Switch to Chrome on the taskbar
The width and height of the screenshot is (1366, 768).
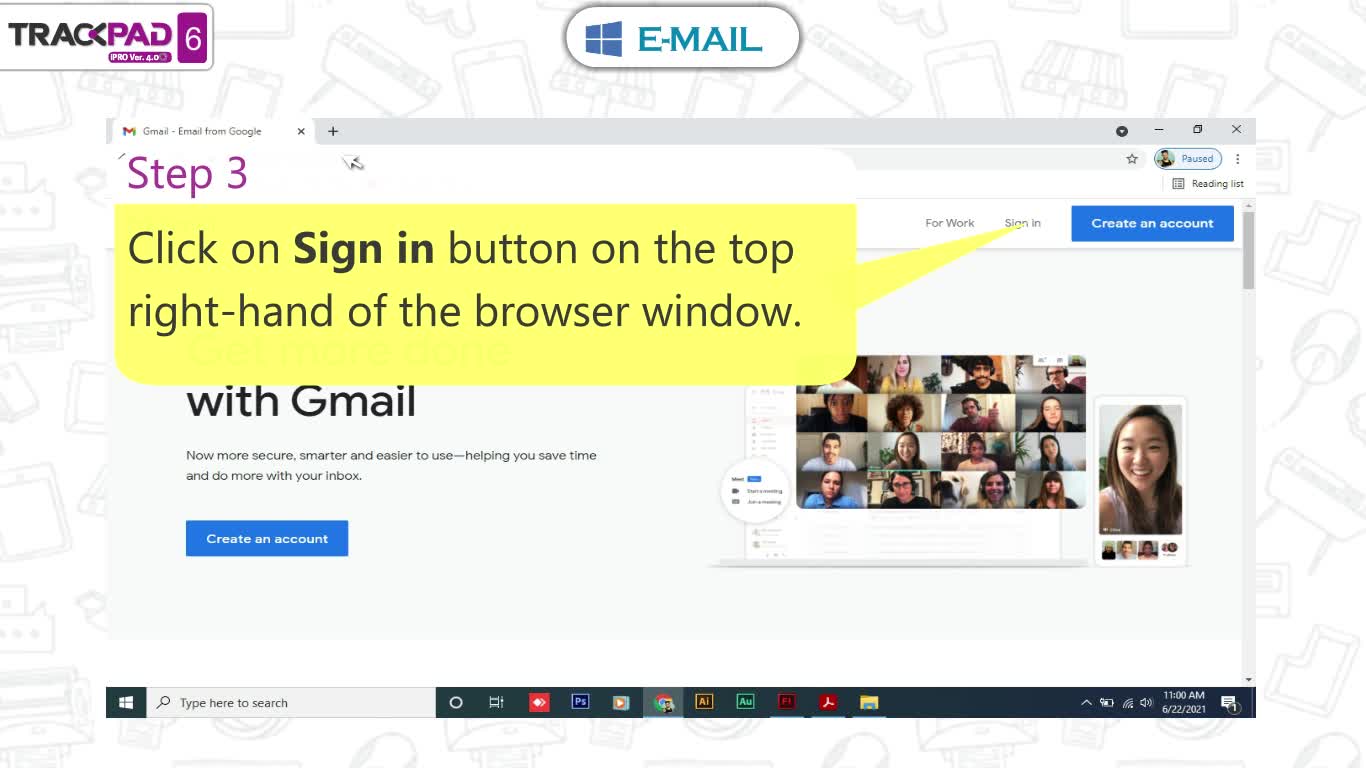tap(663, 702)
